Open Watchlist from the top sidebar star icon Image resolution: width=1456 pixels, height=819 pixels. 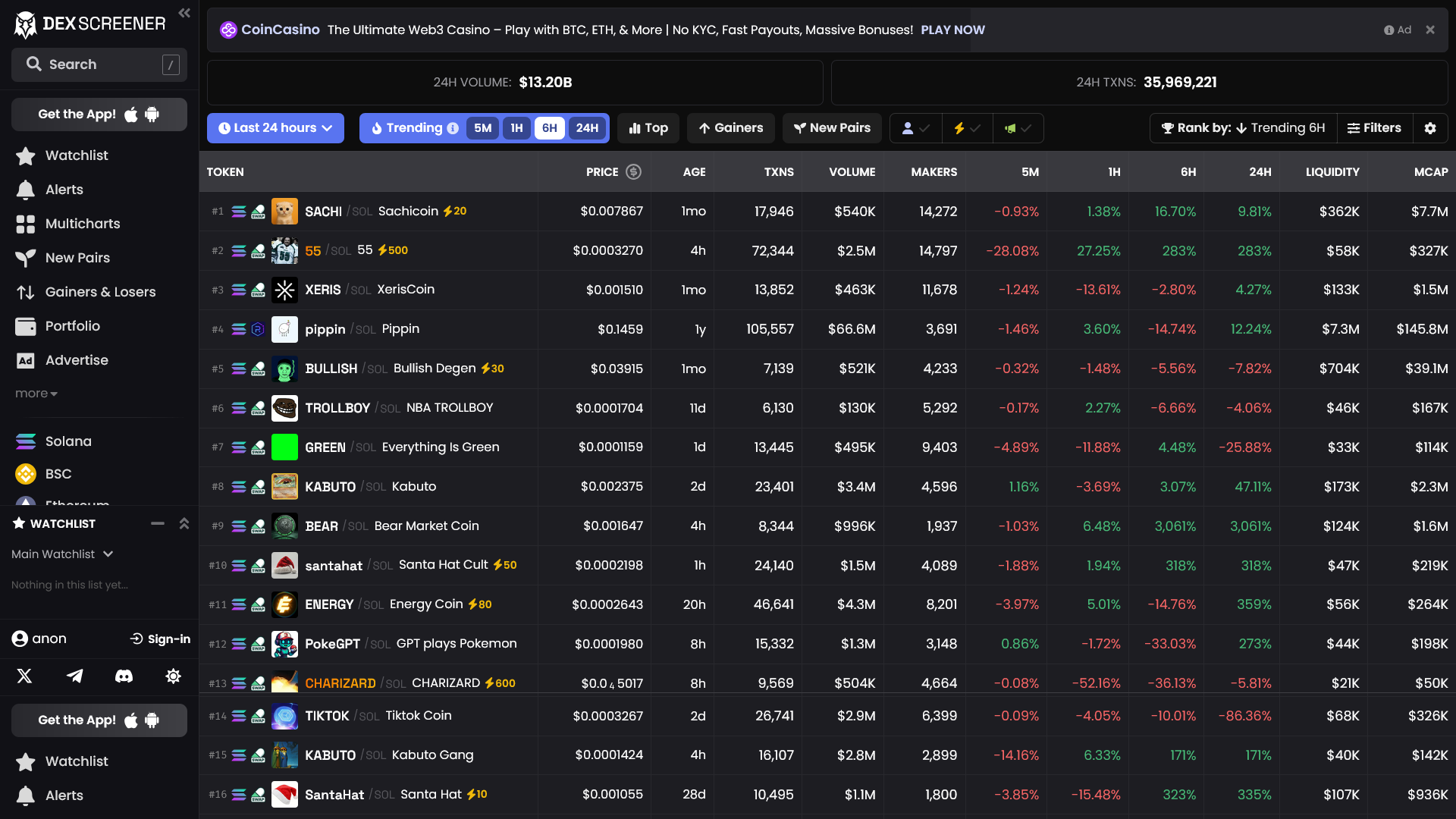coord(26,155)
